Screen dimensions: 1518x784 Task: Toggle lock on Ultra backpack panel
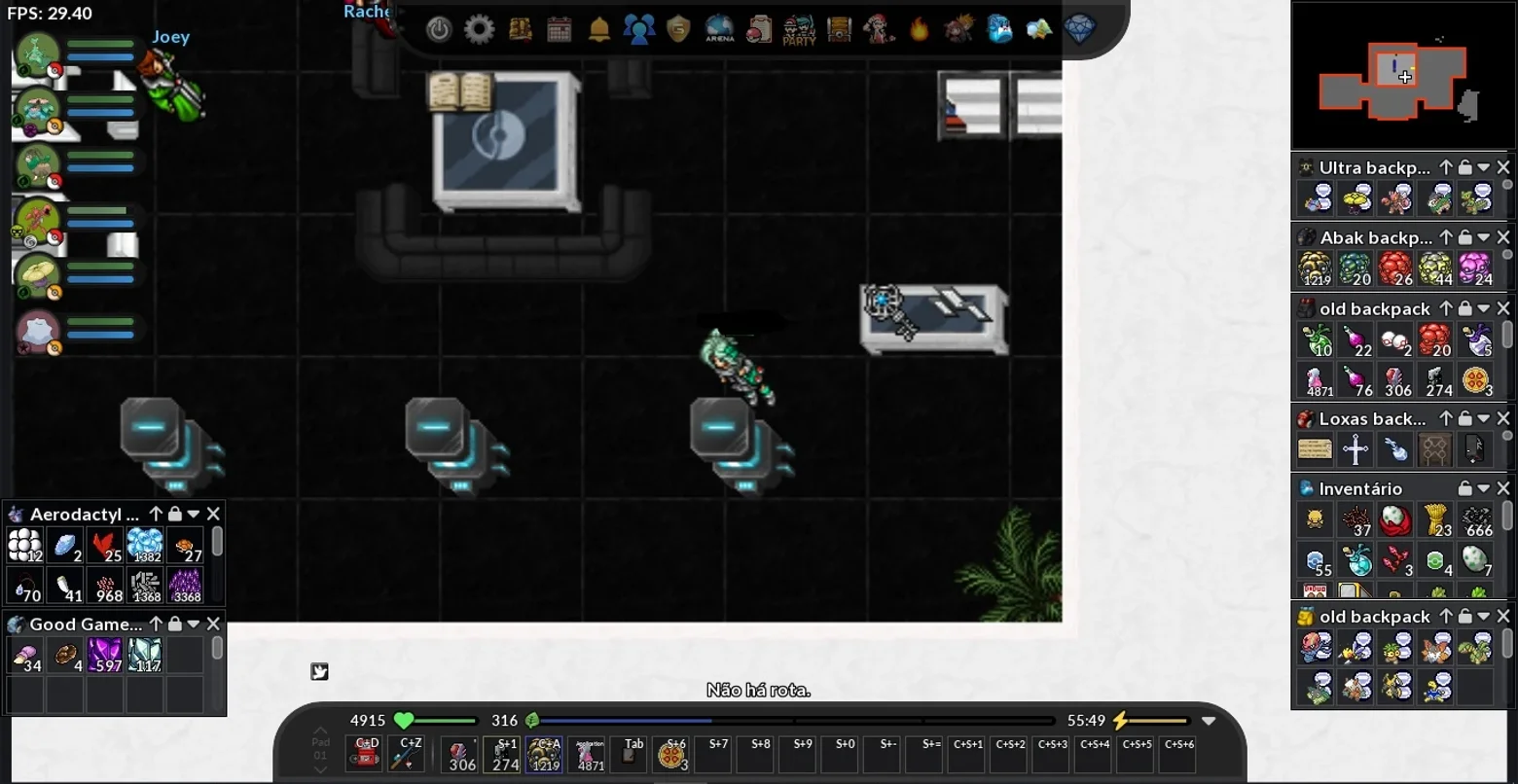pos(1464,167)
